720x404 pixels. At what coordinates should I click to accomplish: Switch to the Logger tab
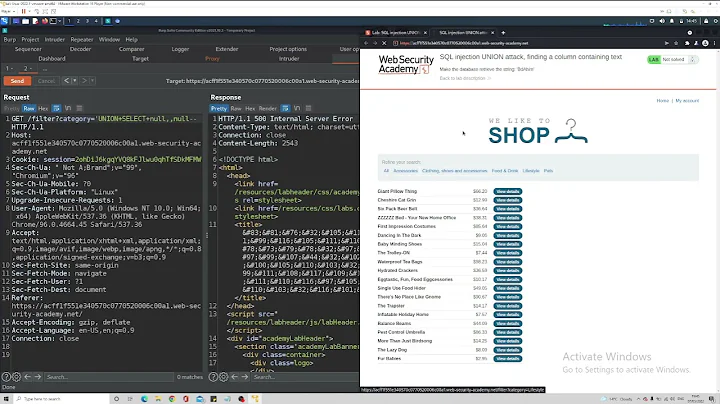[x=180, y=49]
